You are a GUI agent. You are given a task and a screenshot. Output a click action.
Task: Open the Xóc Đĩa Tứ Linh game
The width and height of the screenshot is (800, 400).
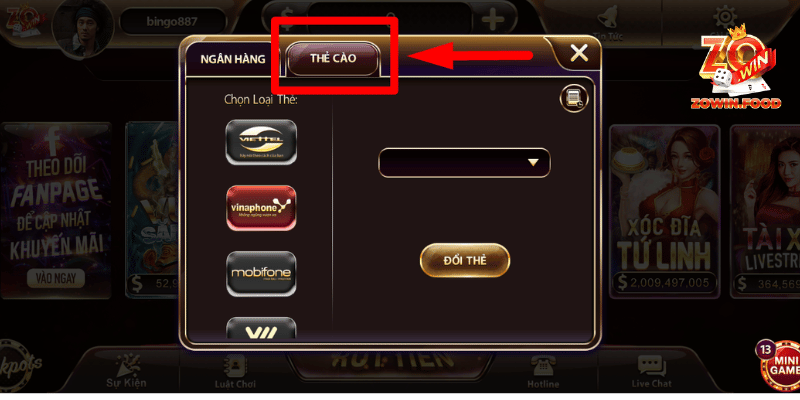(665, 212)
